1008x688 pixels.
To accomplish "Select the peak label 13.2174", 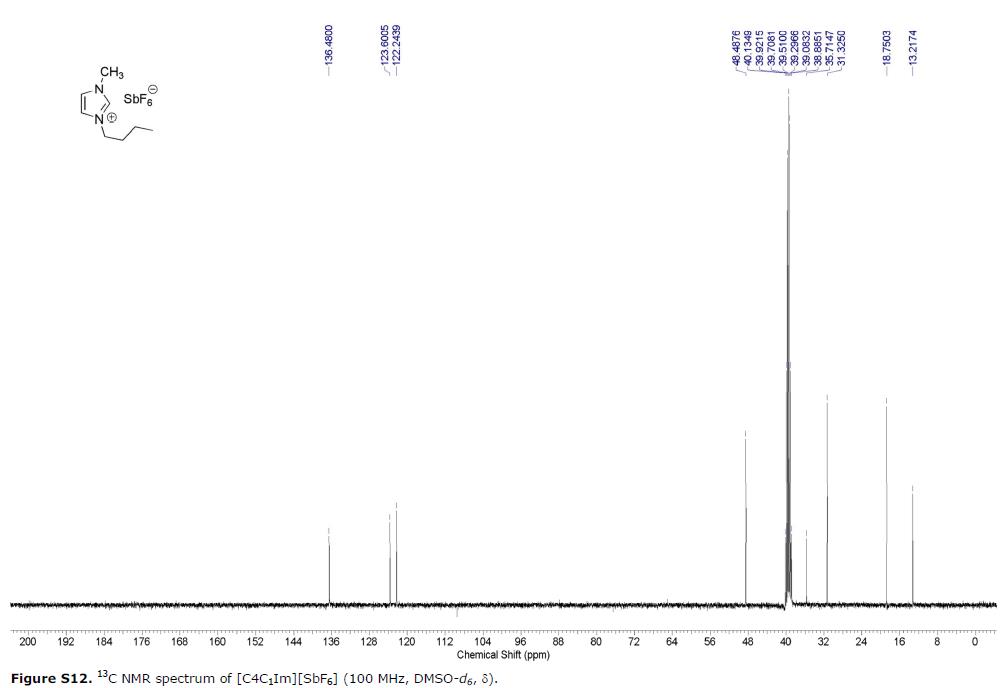I will [x=912, y=47].
